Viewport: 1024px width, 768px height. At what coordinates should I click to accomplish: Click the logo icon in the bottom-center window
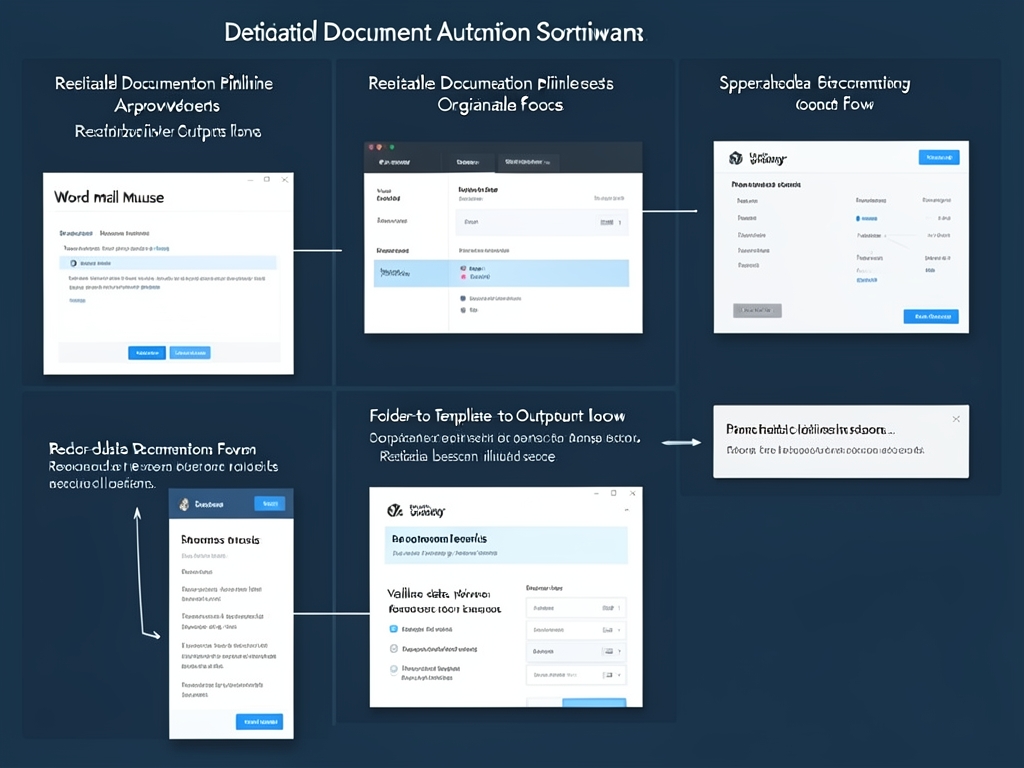394,511
